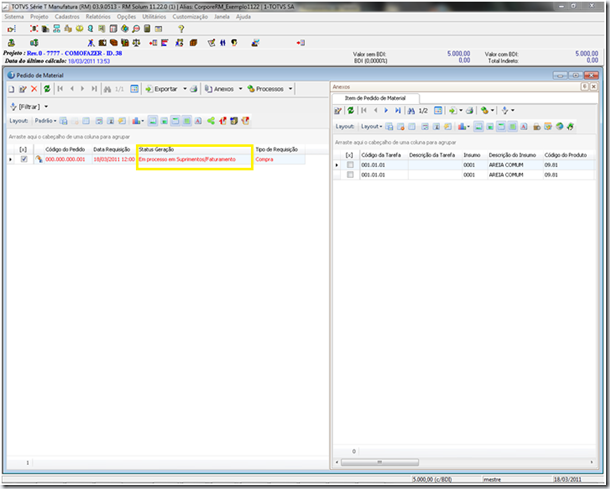Open the chart dropdown arrow in Anexos toolbar

tap(468, 126)
